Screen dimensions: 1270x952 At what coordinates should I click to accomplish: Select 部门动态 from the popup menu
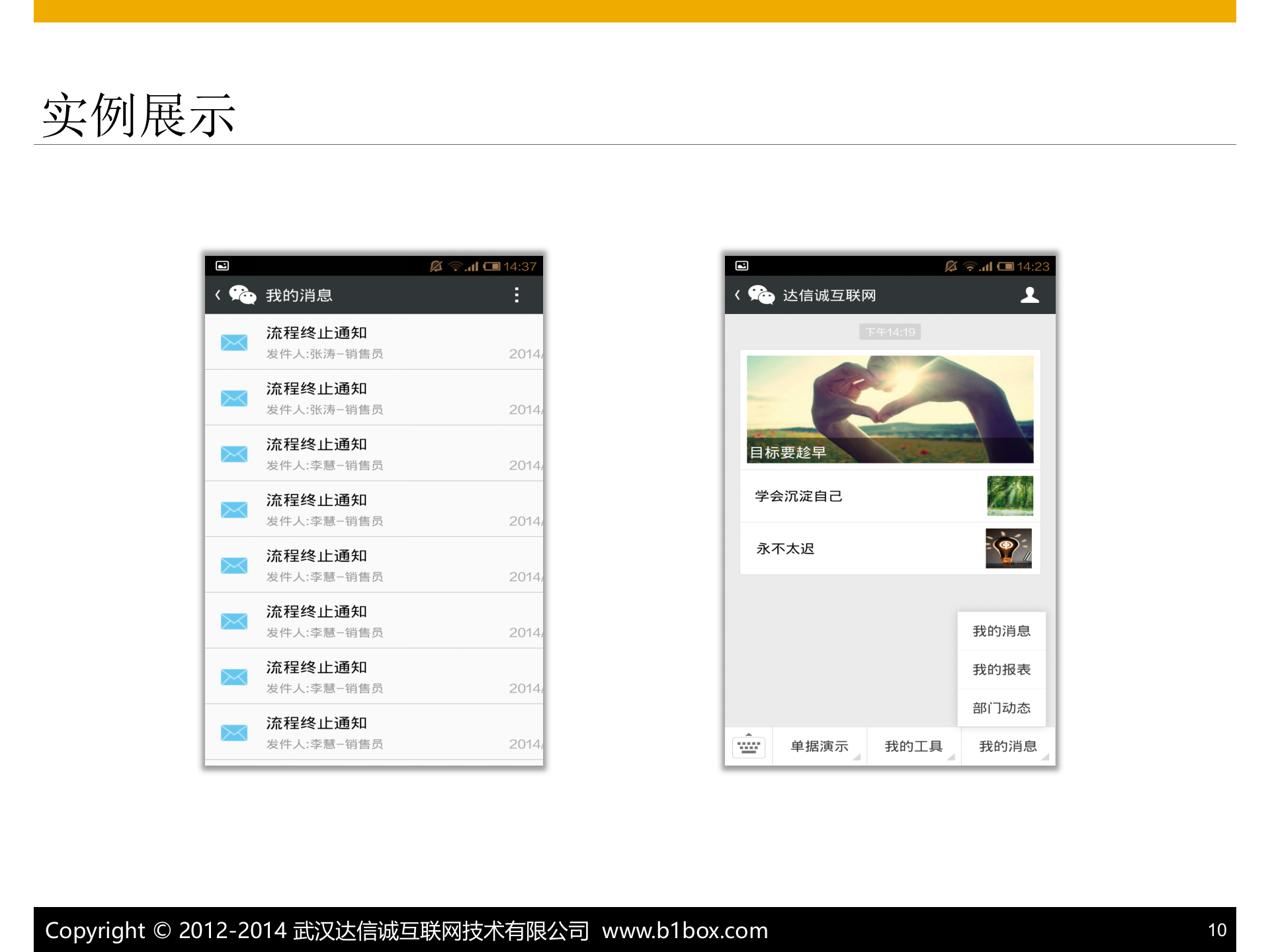[x=1001, y=707]
